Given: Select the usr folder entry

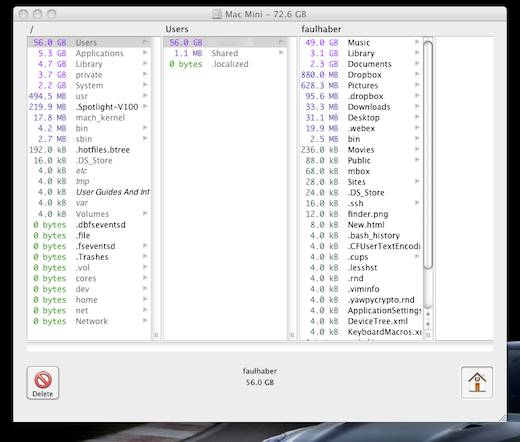Looking at the screenshot, I should pyautogui.click(x=89, y=96).
